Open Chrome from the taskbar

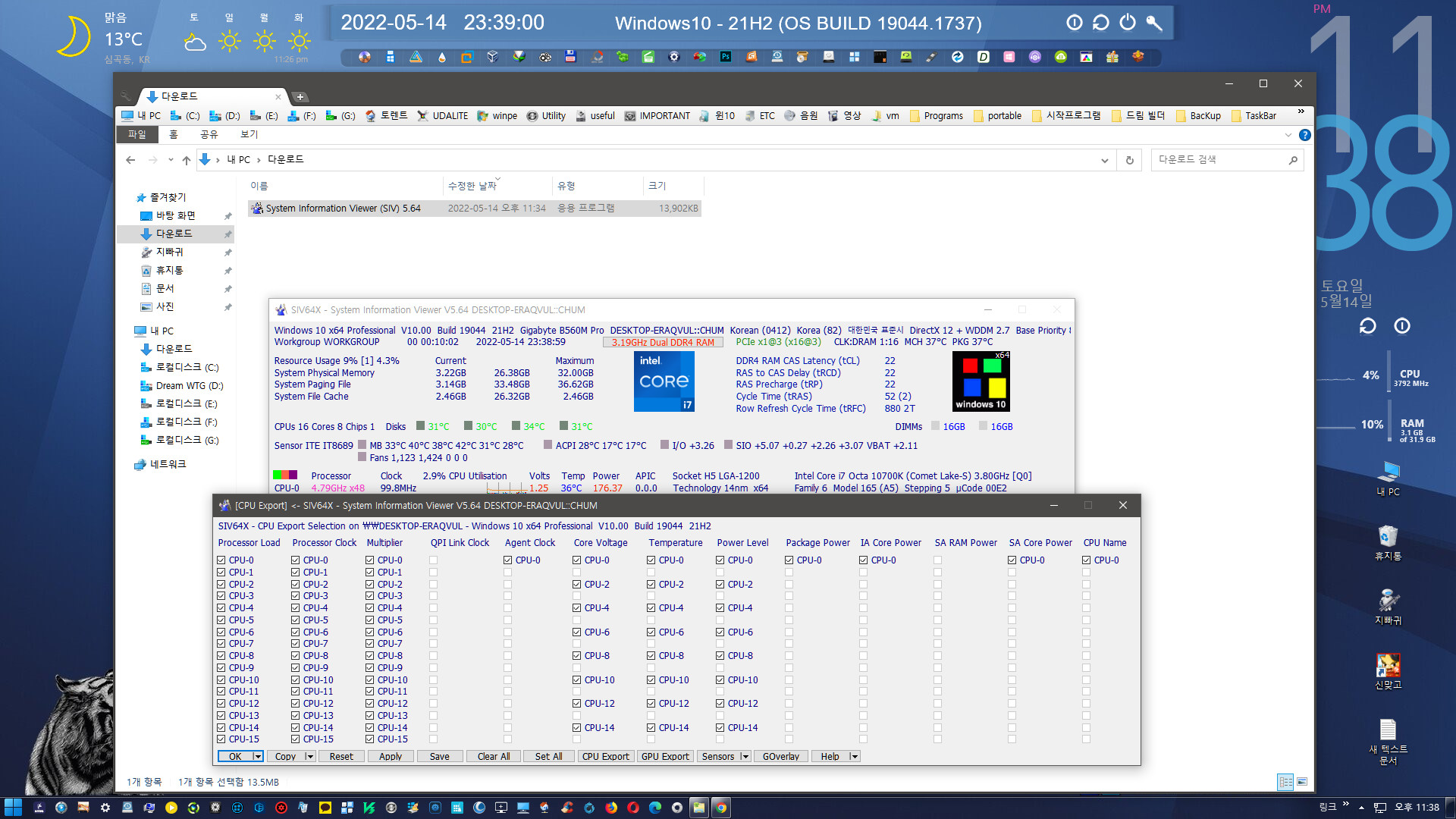721,808
